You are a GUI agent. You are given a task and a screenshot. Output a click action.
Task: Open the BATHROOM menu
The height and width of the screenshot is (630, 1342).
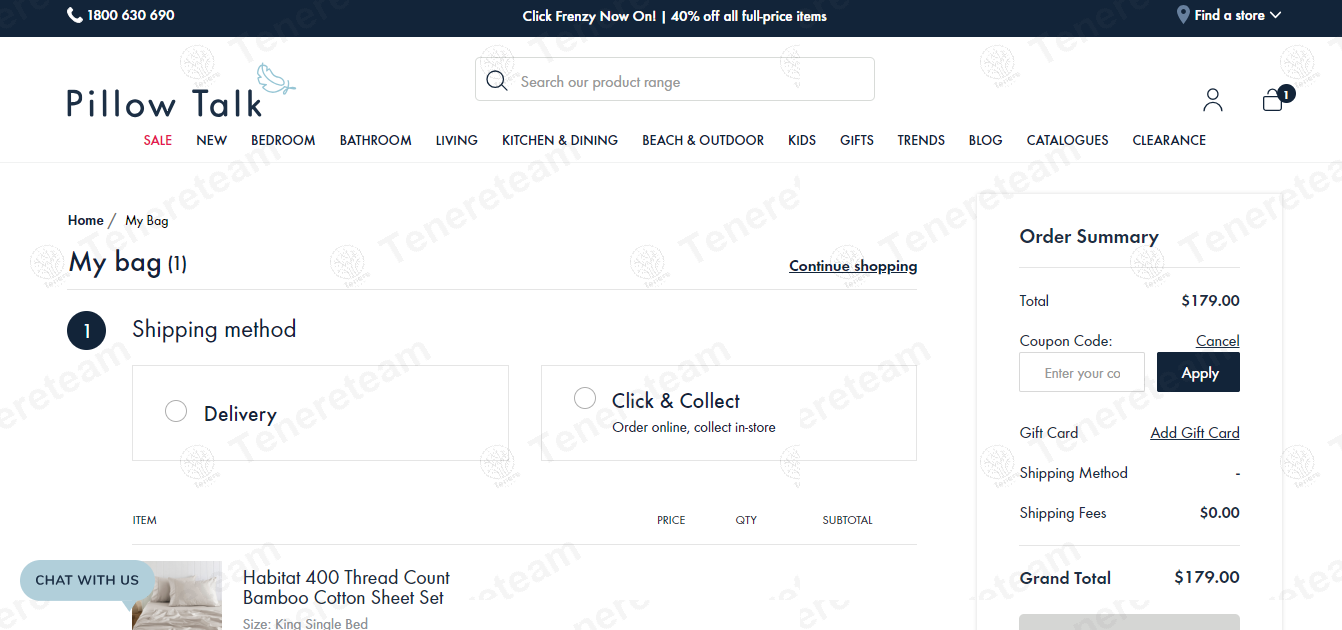click(376, 140)
